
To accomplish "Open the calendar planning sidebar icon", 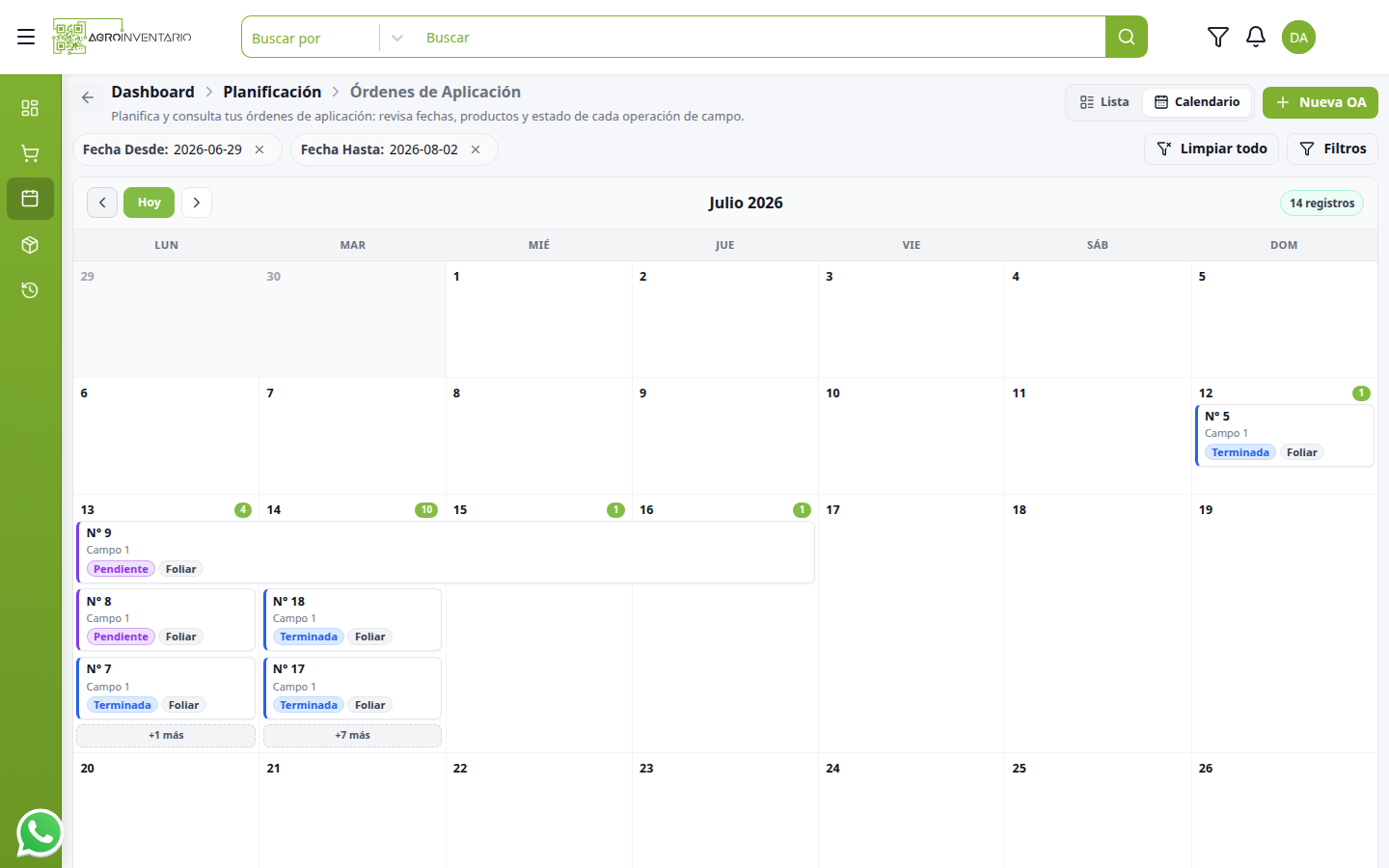I will point(30,199).
